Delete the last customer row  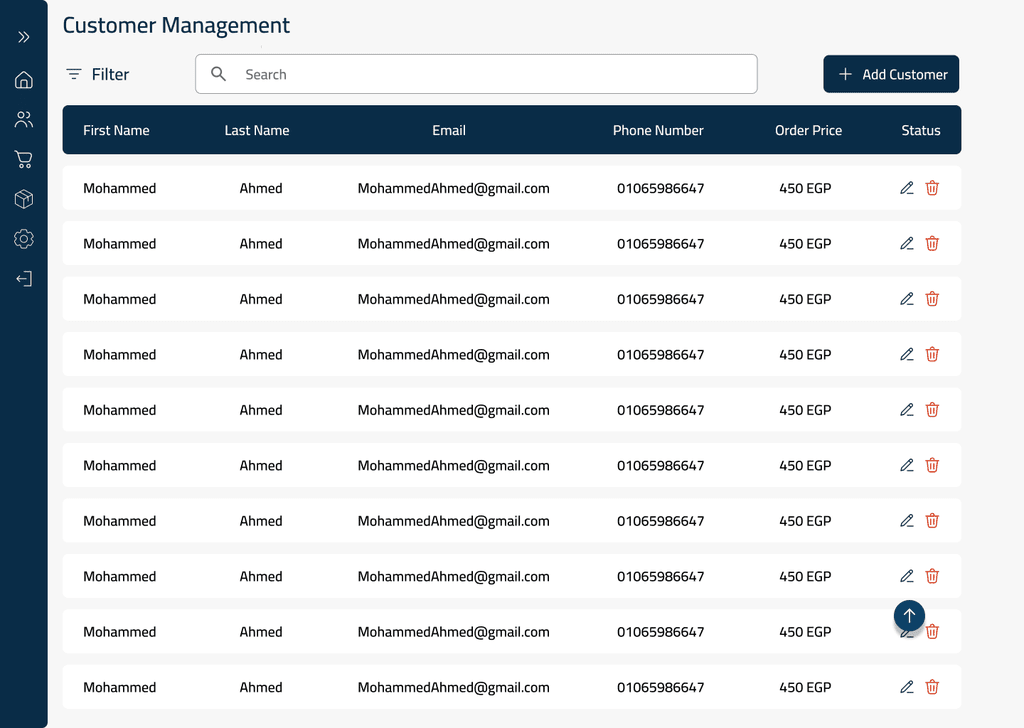pos(932,687)
